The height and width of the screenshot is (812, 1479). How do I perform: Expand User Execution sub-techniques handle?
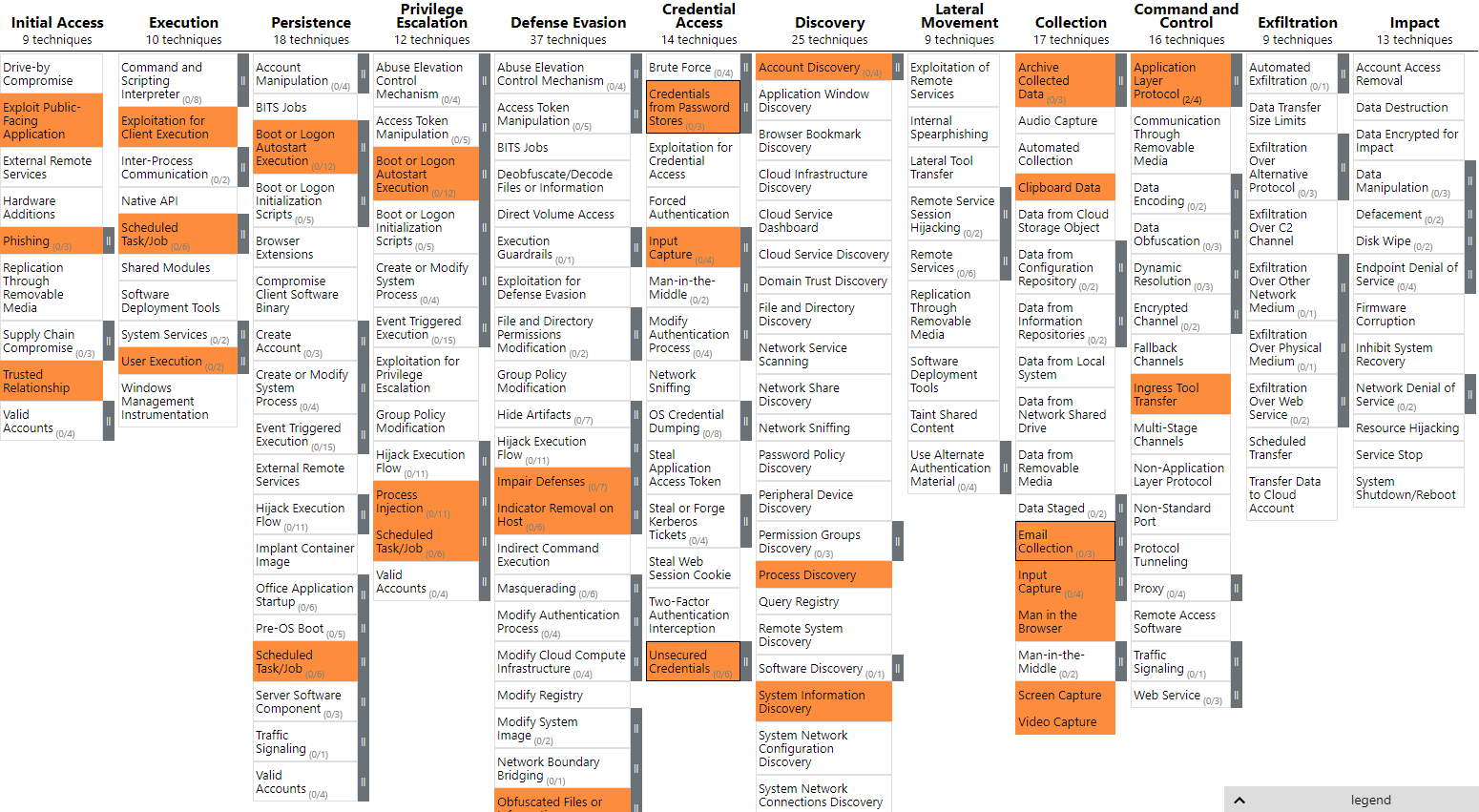[242, 361]
